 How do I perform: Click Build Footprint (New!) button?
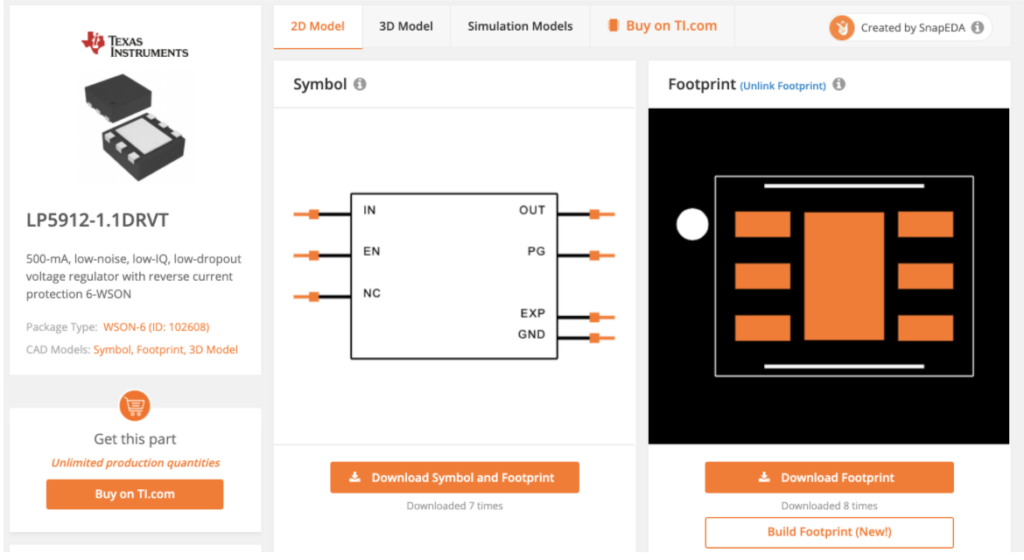coord(829,532)
